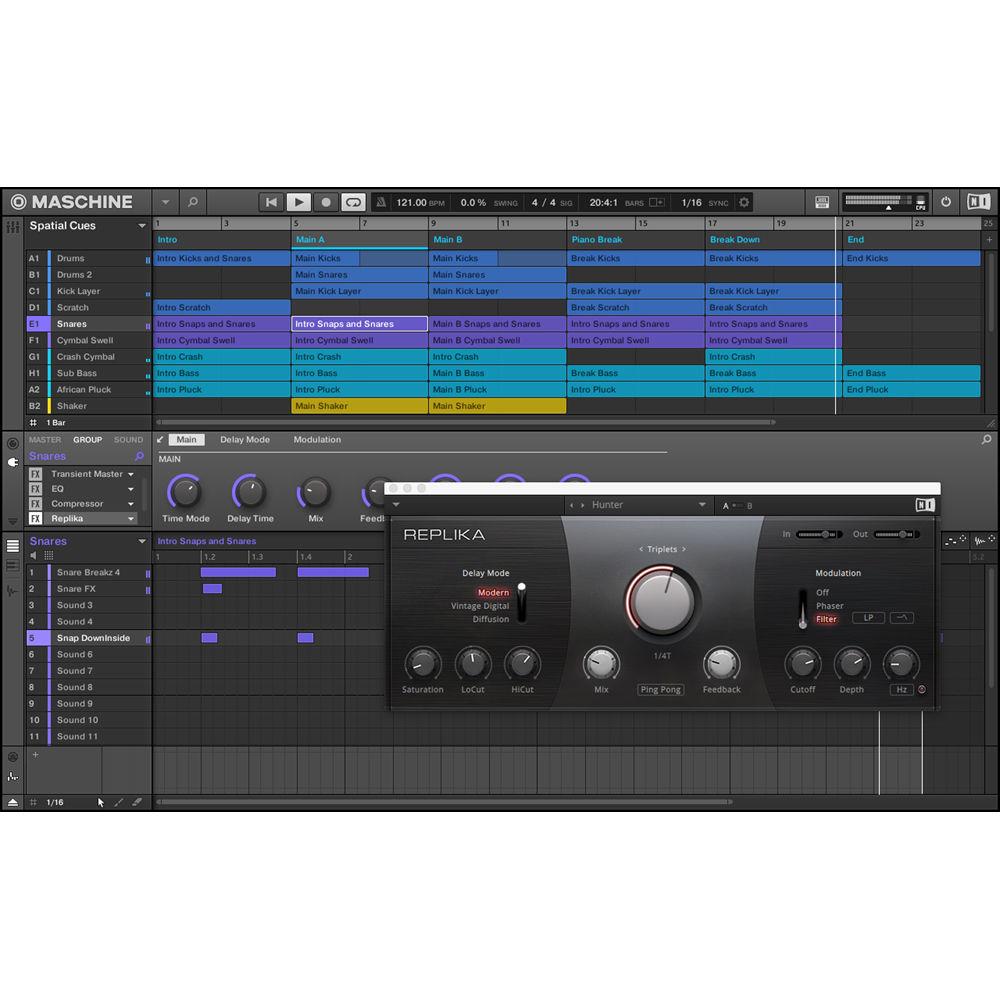
Task: Open the Compressor FX dropdown
Action: coord(131,503)
